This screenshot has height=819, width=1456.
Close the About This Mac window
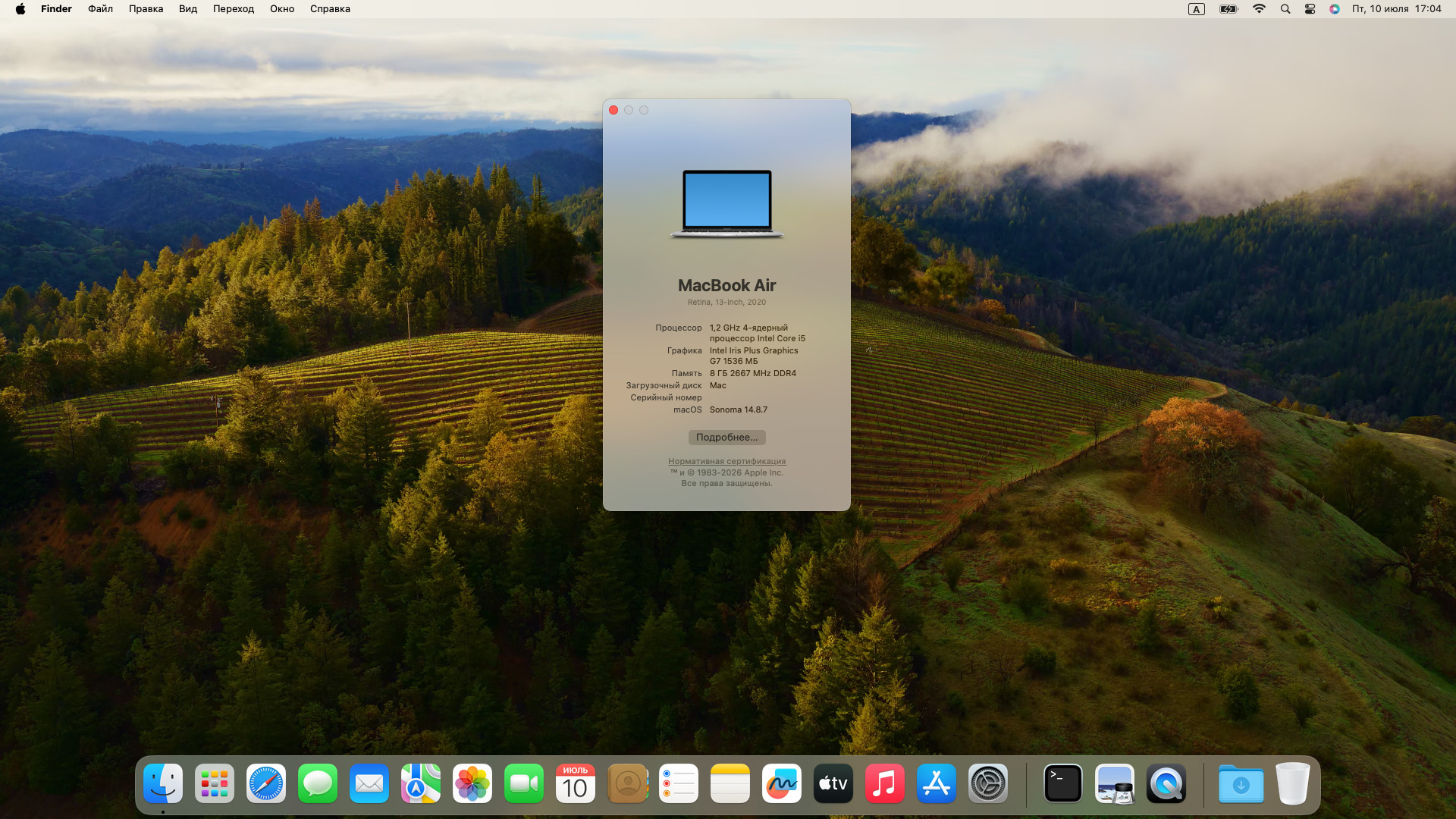point(613,110)
